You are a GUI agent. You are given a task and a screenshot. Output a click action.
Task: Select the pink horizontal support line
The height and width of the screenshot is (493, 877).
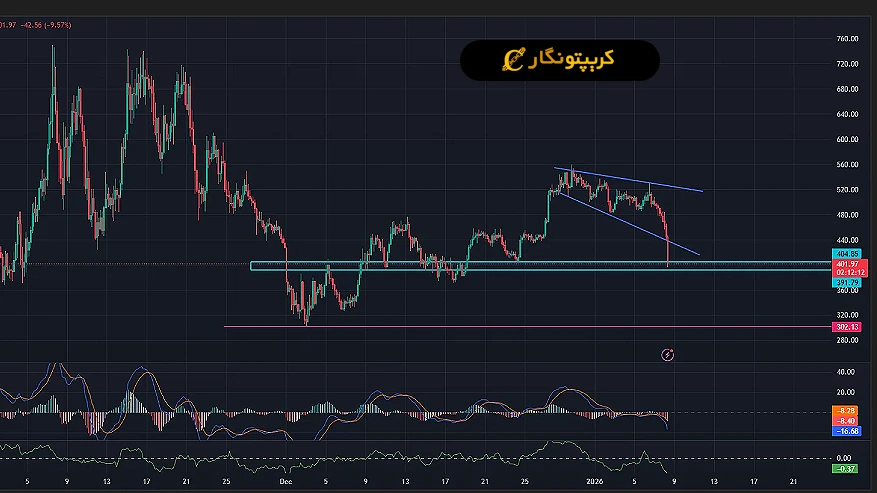coord(500,326)
